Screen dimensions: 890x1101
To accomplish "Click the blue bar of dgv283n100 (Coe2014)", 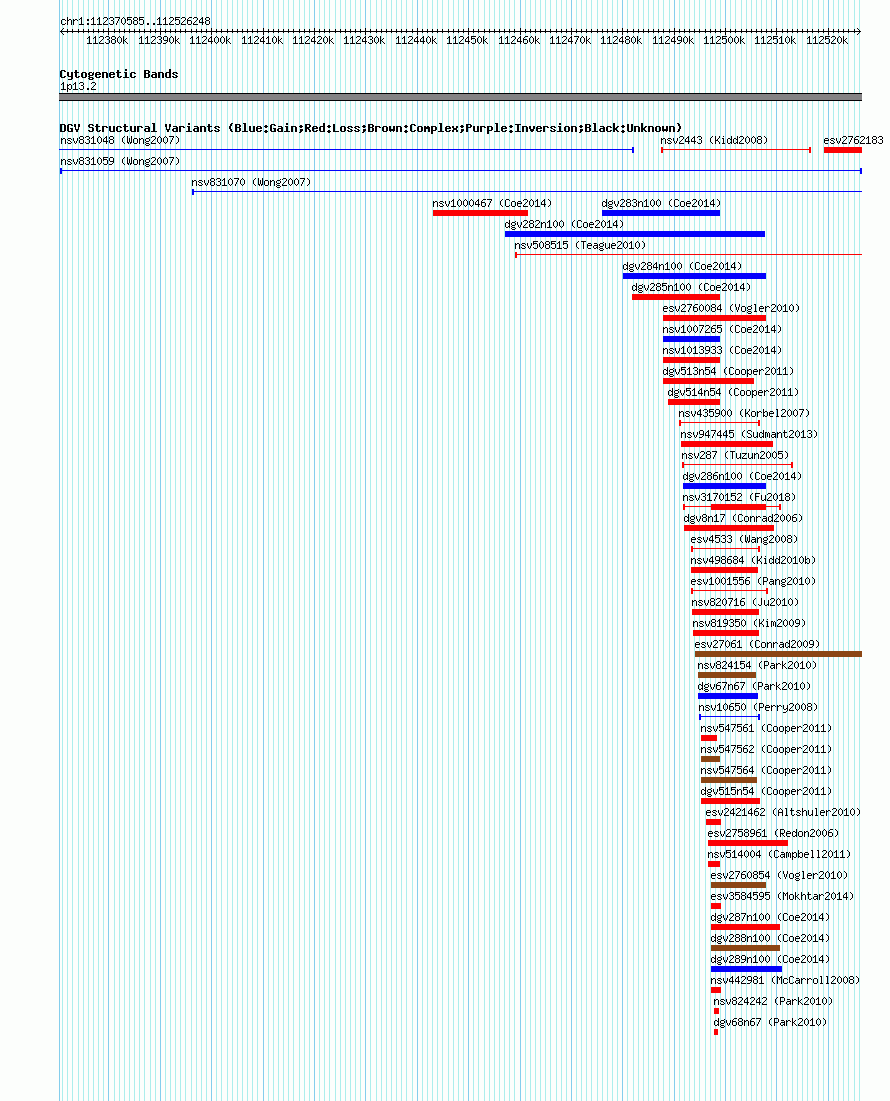I will pyautogui.click(x=660, y=213).
